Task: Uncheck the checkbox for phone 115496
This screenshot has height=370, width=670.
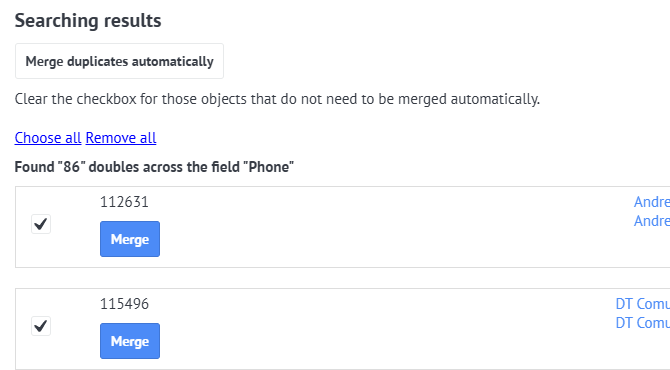Action: pos(41,326)
